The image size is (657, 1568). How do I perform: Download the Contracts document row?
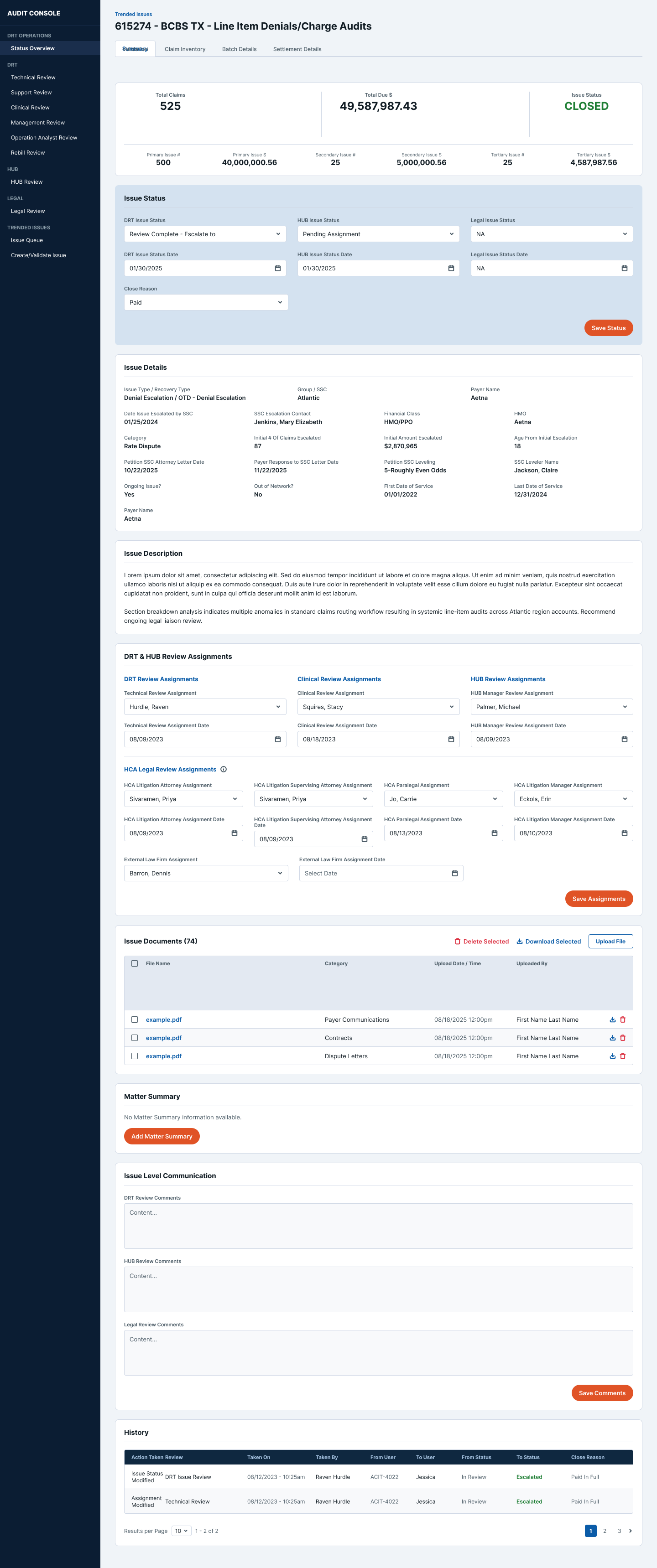[613, 1038]
